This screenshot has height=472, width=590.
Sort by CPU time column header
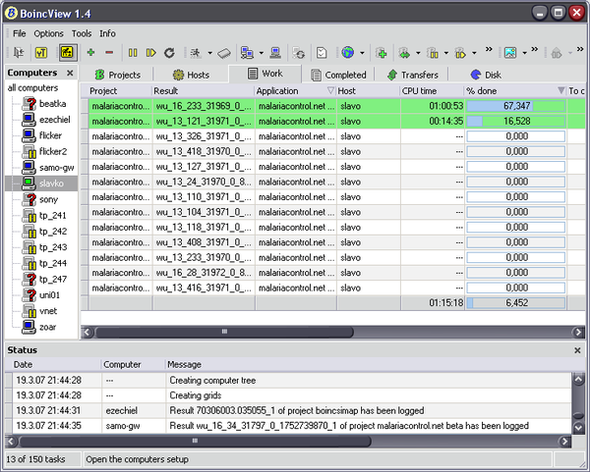pos(432,91)
